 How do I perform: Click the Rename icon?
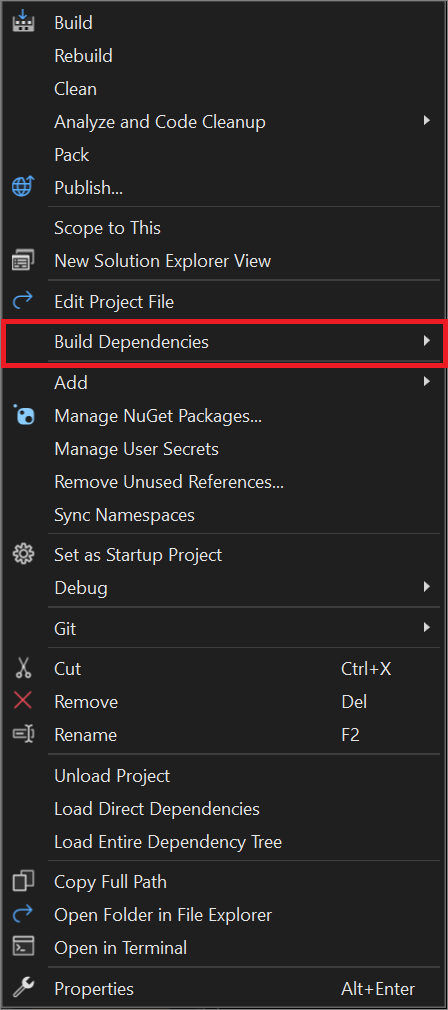[x=24, y=734]
